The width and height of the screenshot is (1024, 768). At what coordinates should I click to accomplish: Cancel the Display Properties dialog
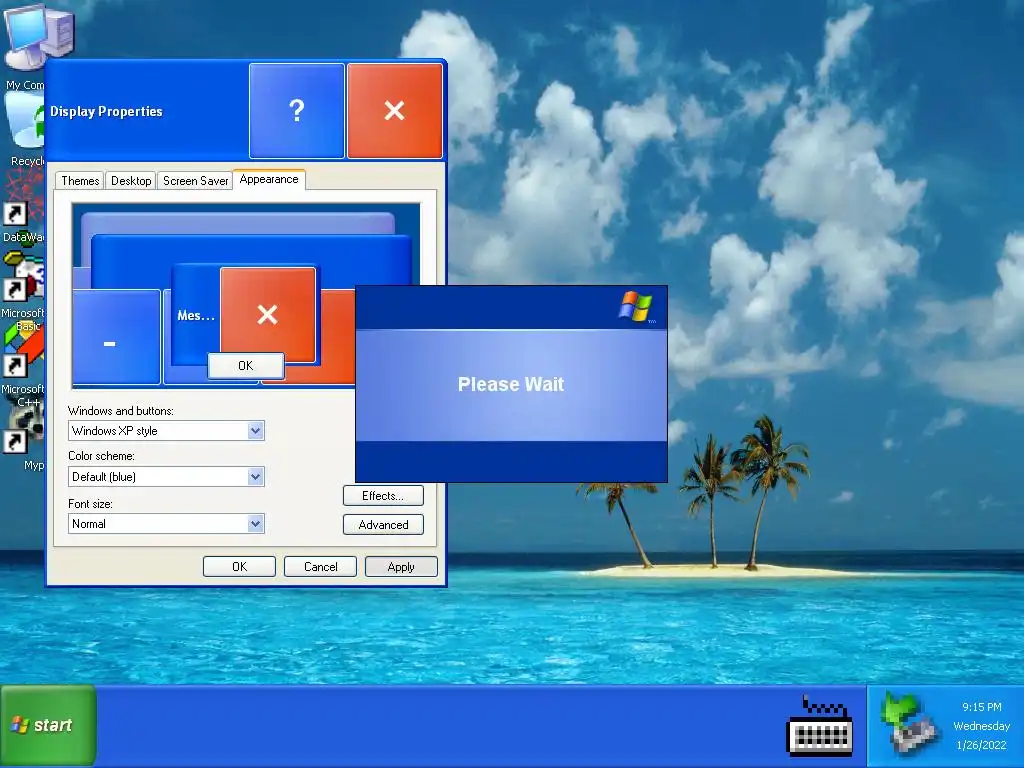(x=321, y=567)
